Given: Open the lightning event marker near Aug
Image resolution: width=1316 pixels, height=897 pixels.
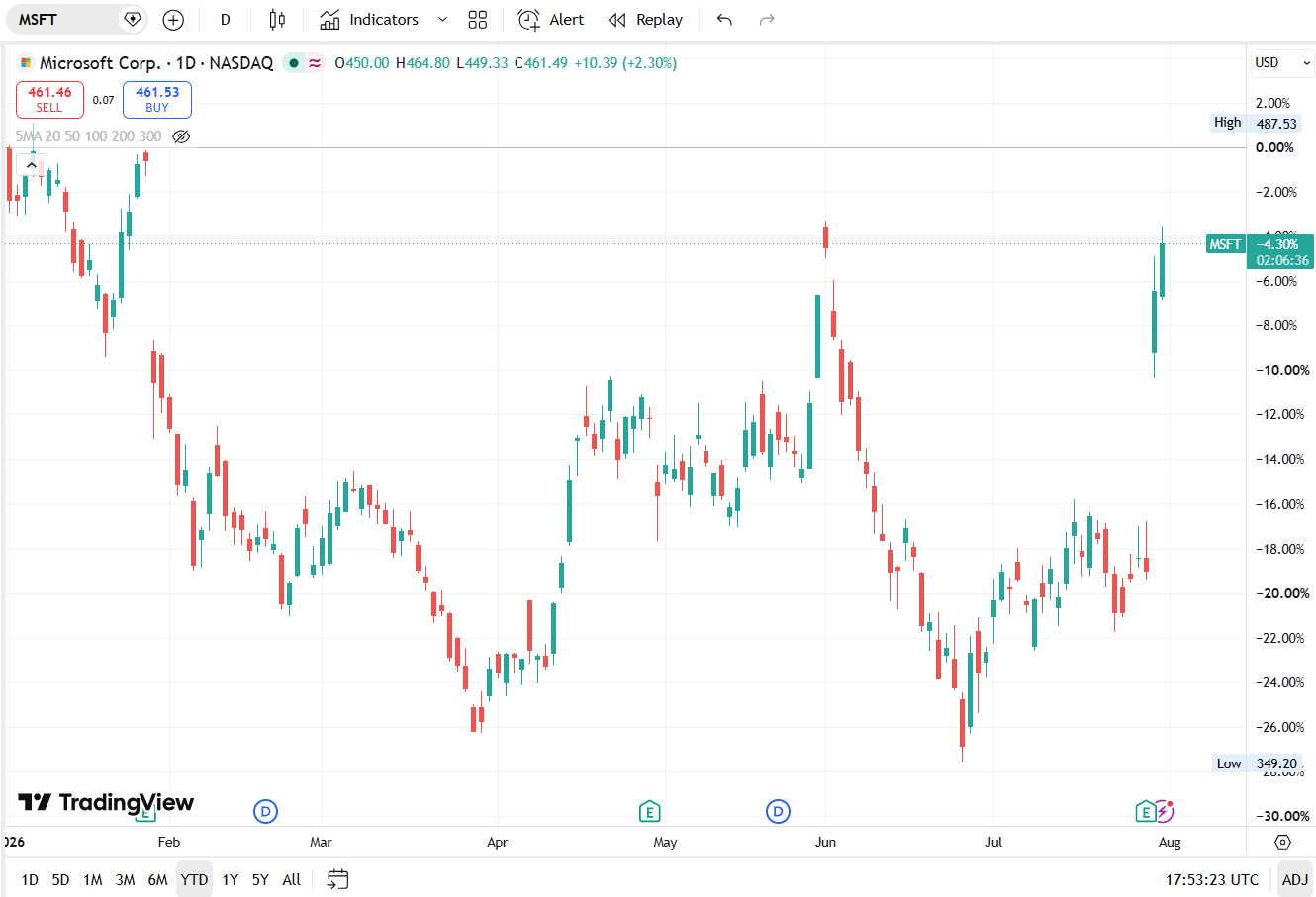Looking at the screenshot, I should tap(1165, 811).
